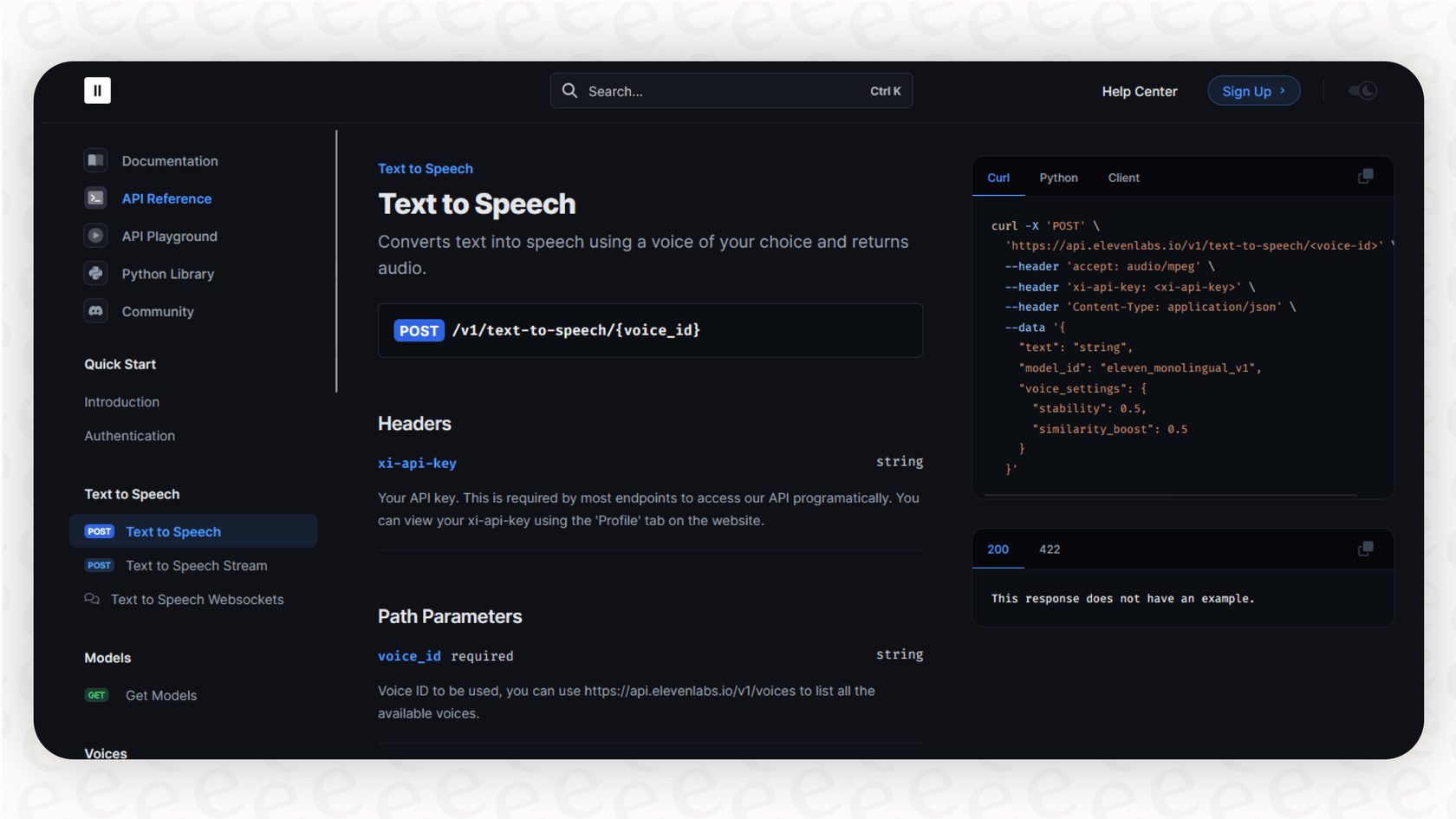Open the Client code tab
The width and height of the screenshot is (1456, 819).
click(1123, 177)
